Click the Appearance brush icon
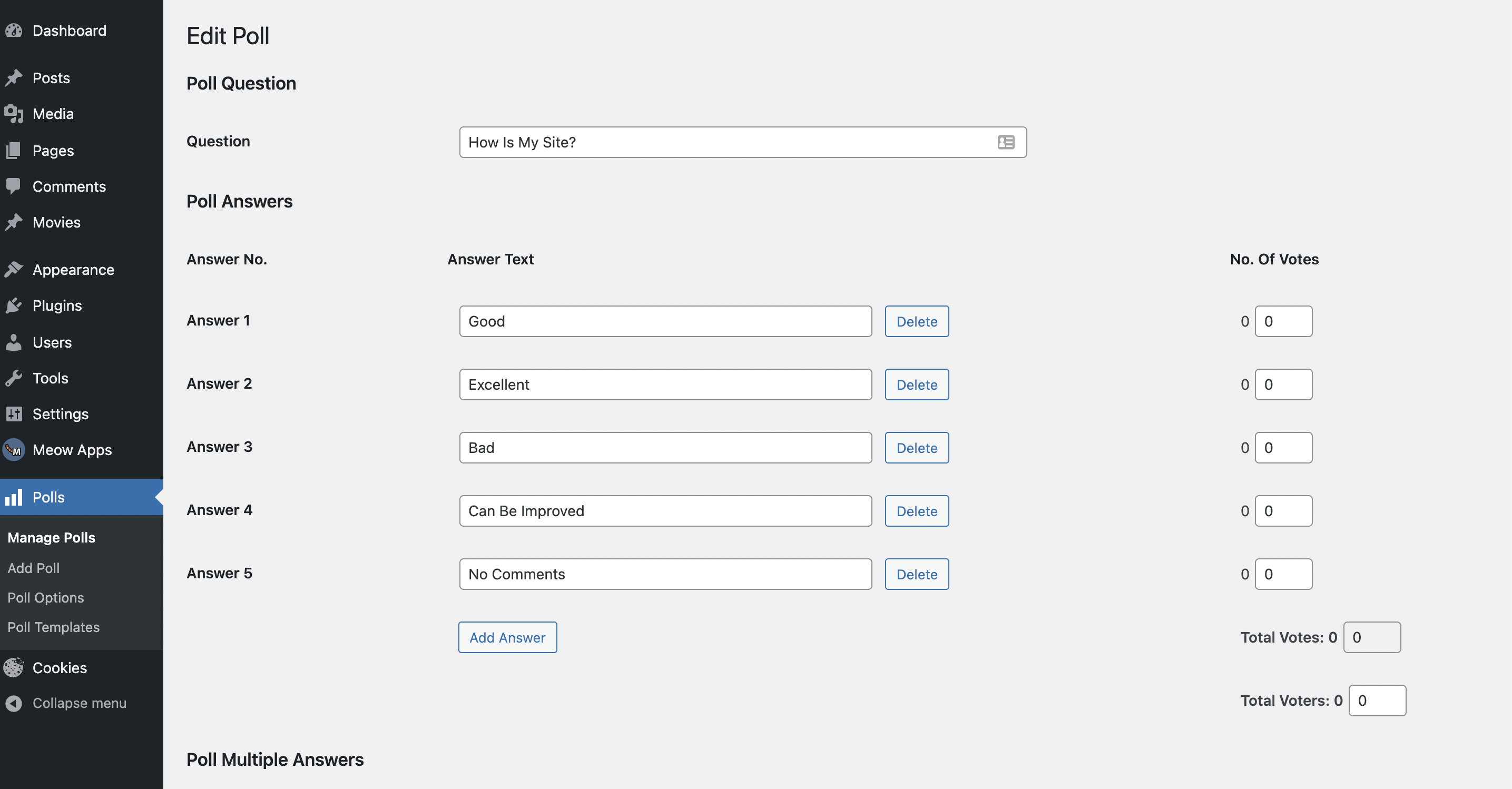Image resolution: width=1512 pixels, height=789 pixels. pos(14,270)
